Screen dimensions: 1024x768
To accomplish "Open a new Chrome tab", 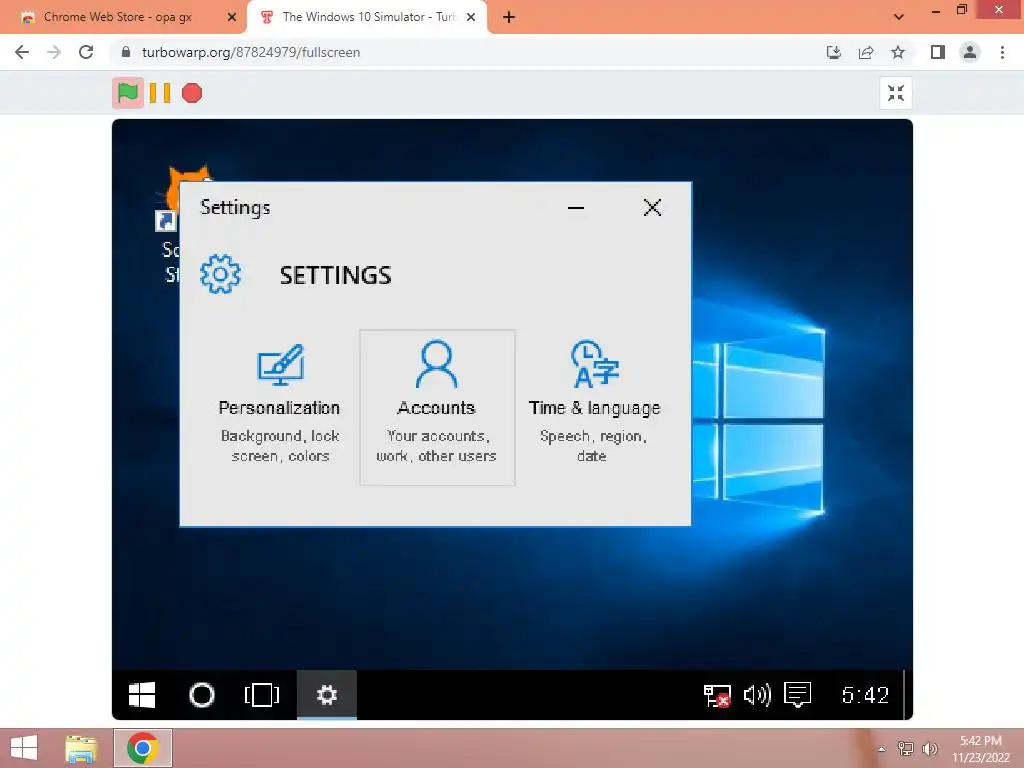I will point(509,17).
